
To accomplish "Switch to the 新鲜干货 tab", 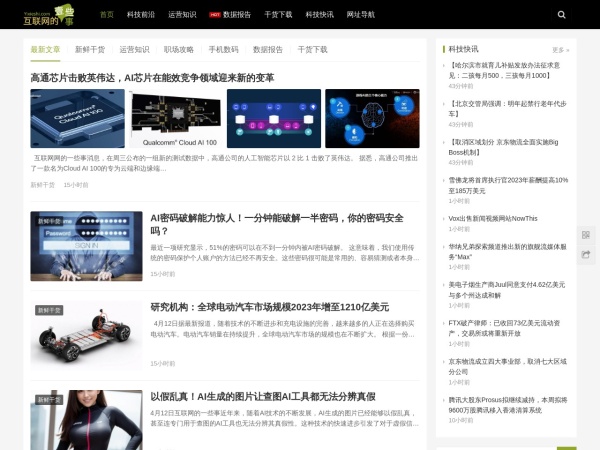I will 90,50.
